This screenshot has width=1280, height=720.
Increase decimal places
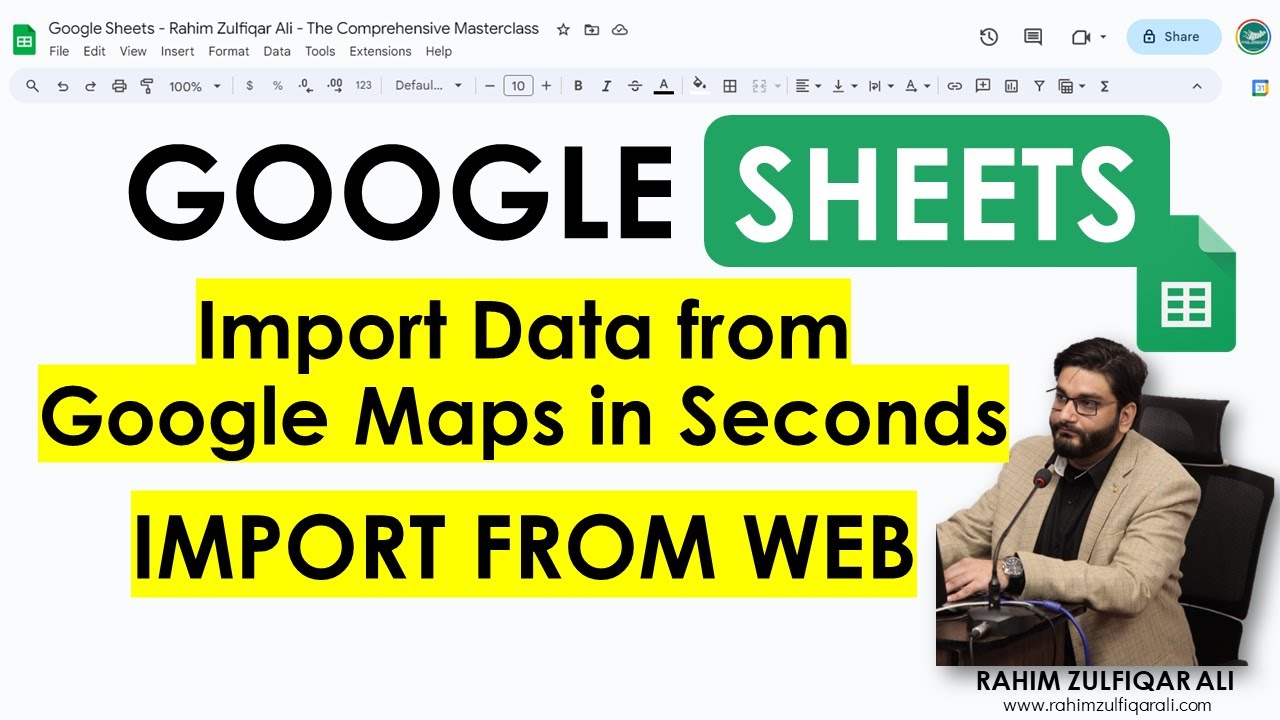point(335,86)
